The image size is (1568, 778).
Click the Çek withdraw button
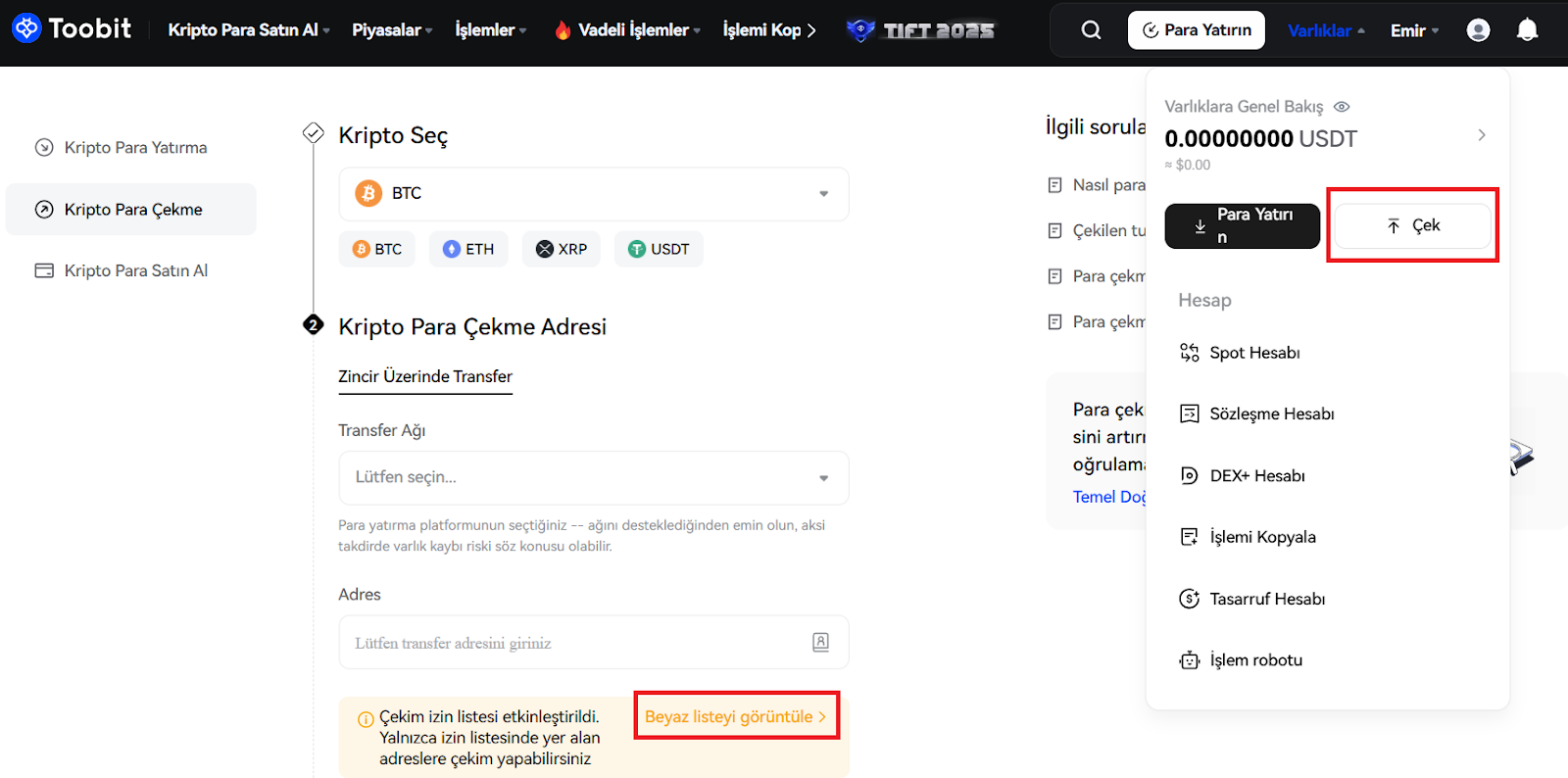pos(1413,226)
